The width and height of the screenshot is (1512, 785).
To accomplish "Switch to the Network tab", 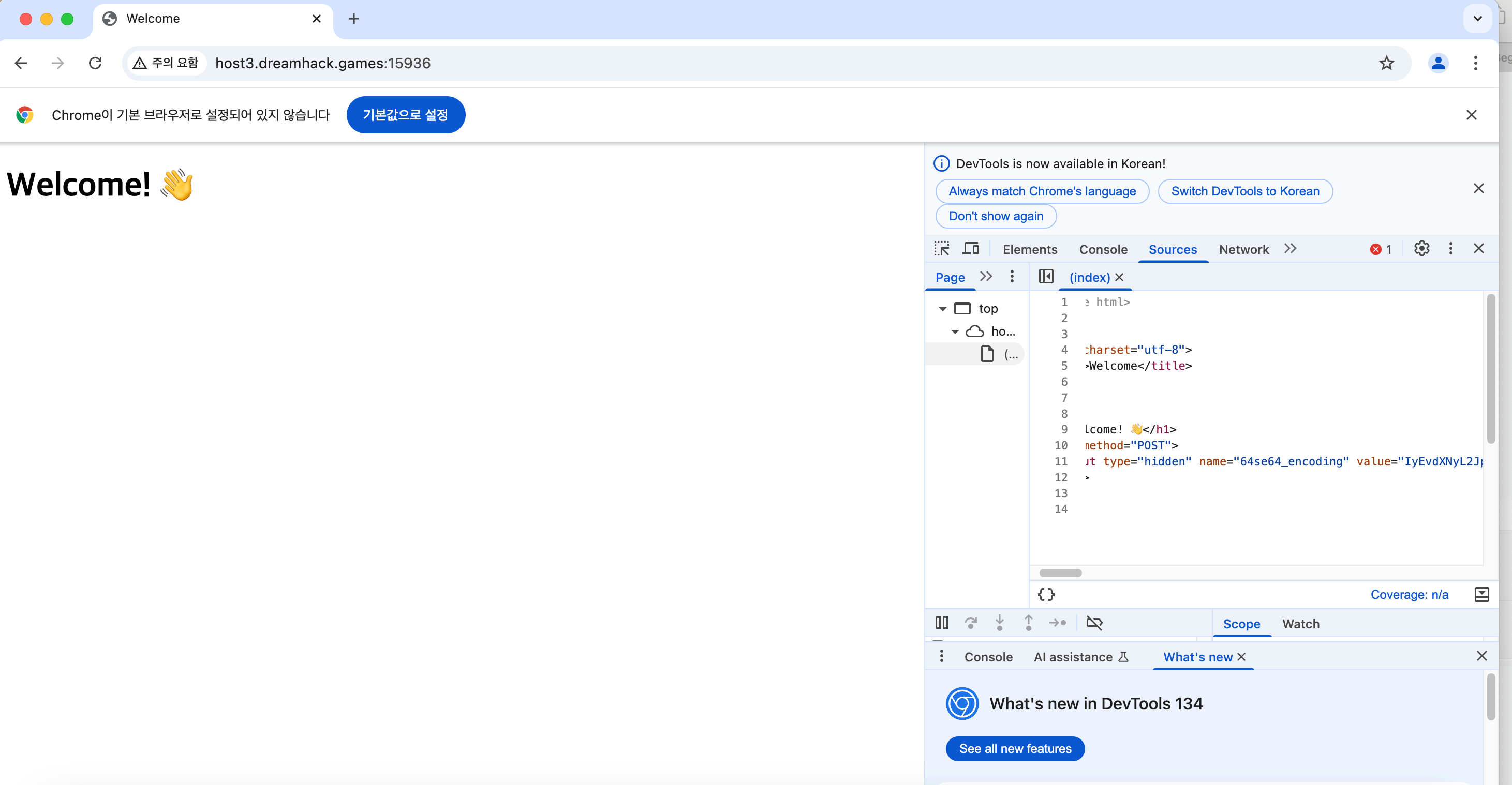I will pos(1243,249).
